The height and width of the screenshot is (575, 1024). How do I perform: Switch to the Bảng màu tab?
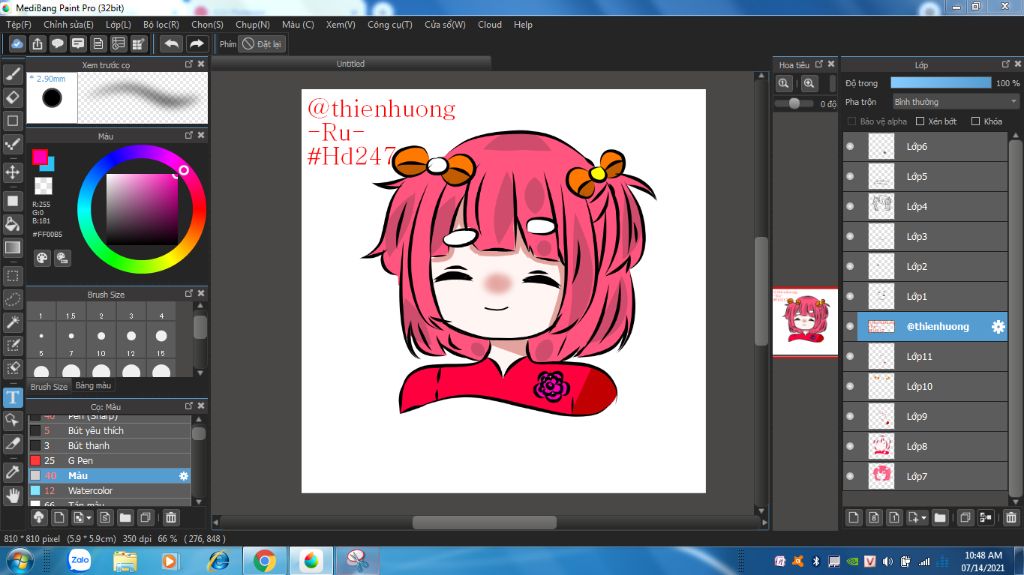93,386
